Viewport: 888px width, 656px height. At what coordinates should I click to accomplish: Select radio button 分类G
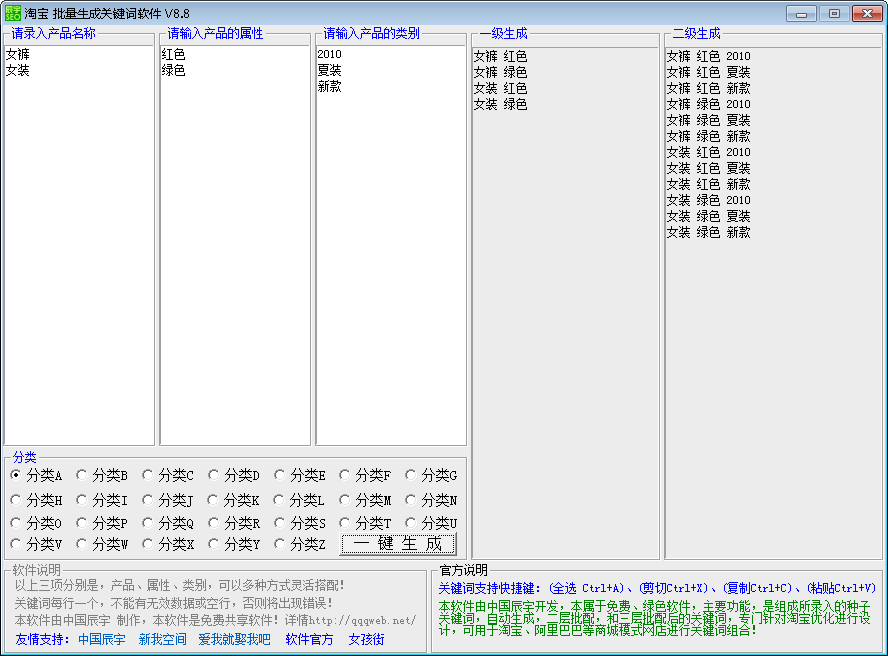pyautogui.click(x=431, y=475)
